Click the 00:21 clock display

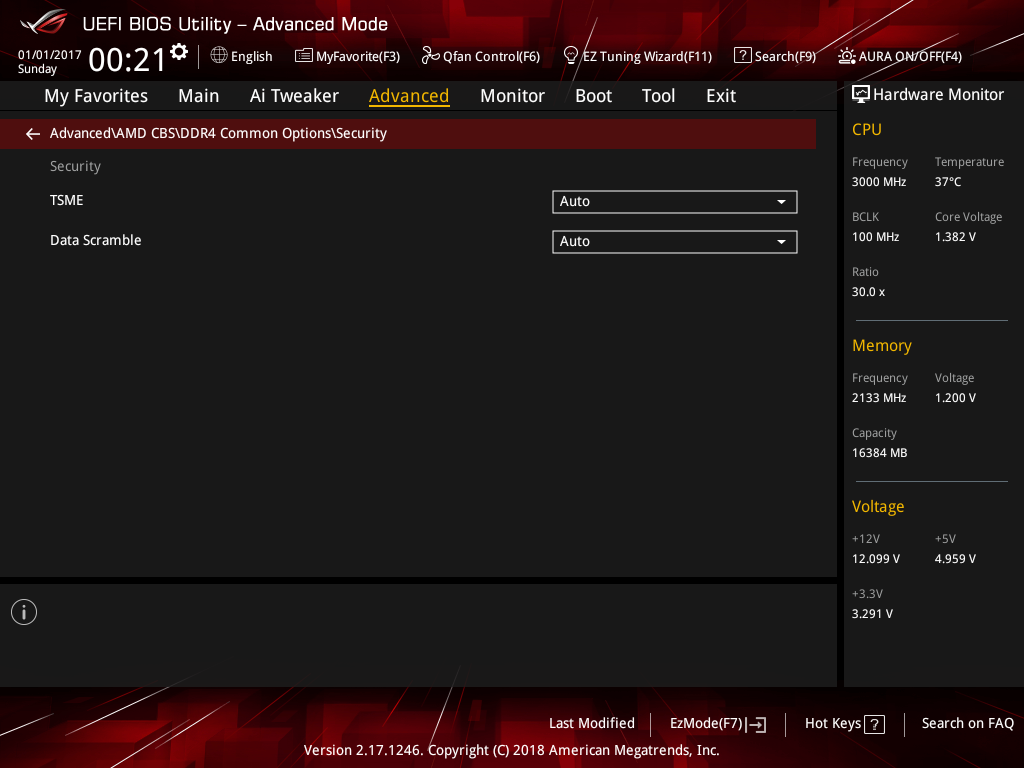tap(127, 60)
